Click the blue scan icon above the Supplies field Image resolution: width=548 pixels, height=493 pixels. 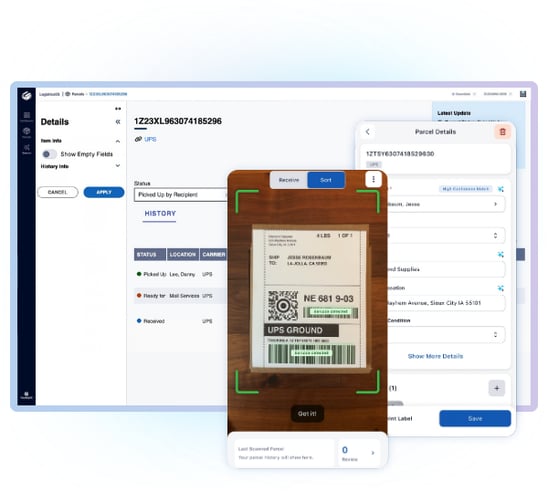tap(500, 254)
